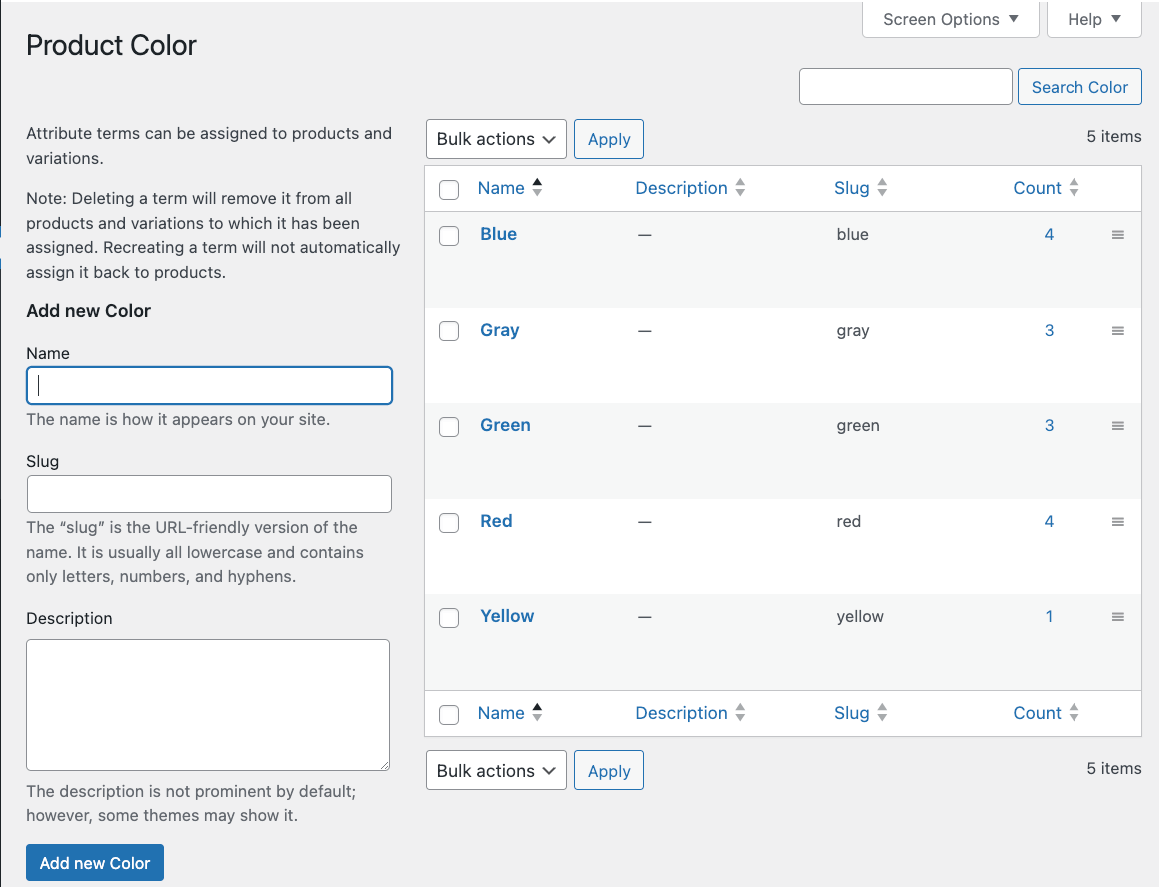Click the 'yellow' slug text
This screenshot has width=1159, height=887.
pyautogui.click(x=860, y=616)
